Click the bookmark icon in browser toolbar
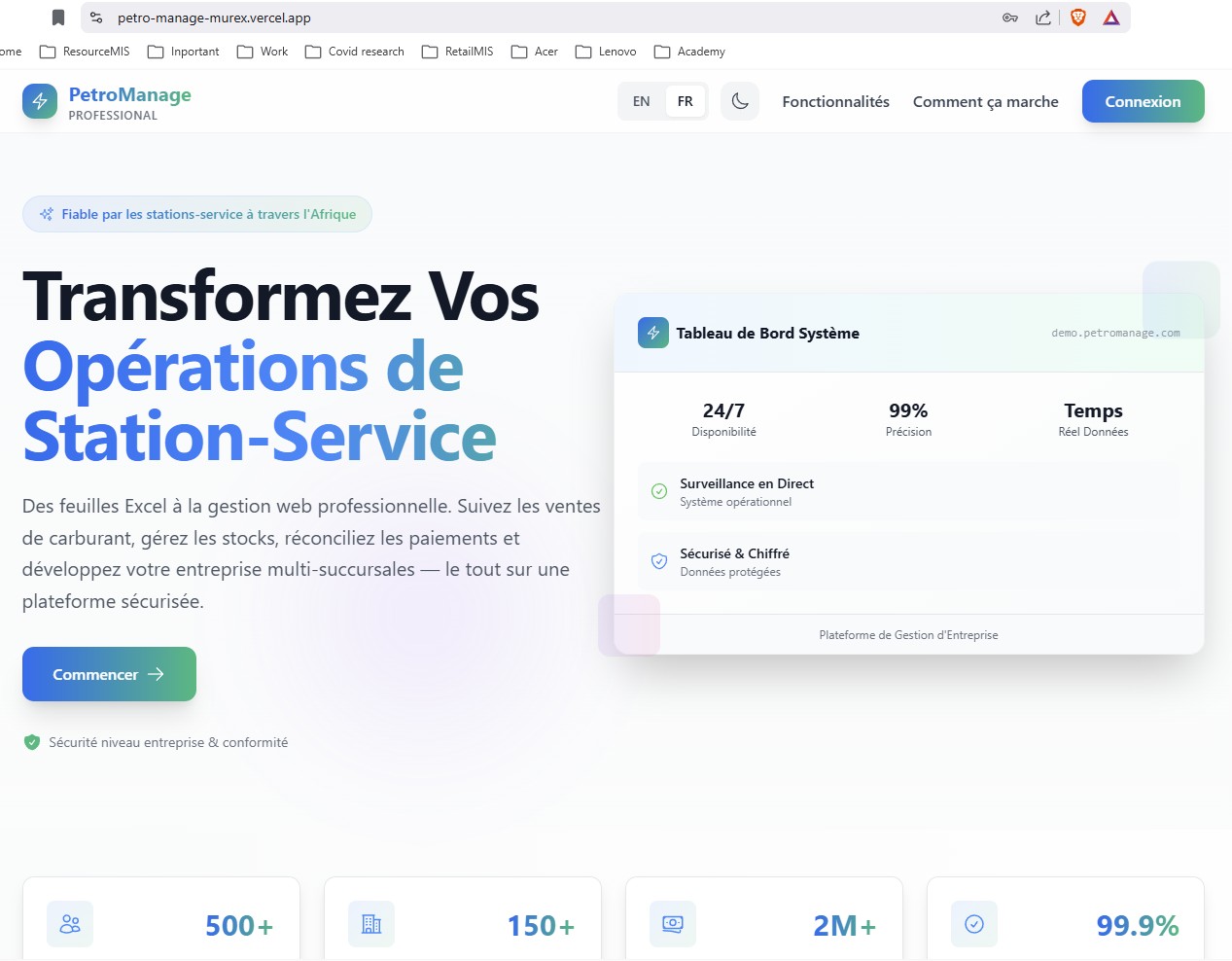1232x961 pixels. pos(58,18)
